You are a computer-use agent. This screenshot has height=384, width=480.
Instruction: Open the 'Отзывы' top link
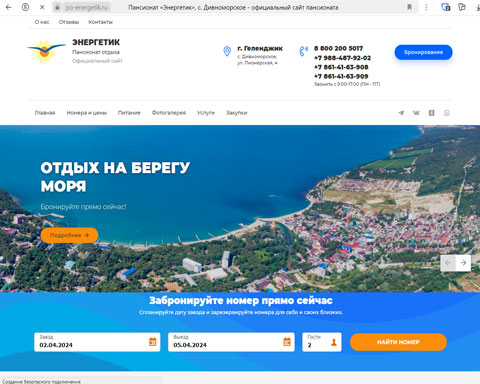point(69,22)
